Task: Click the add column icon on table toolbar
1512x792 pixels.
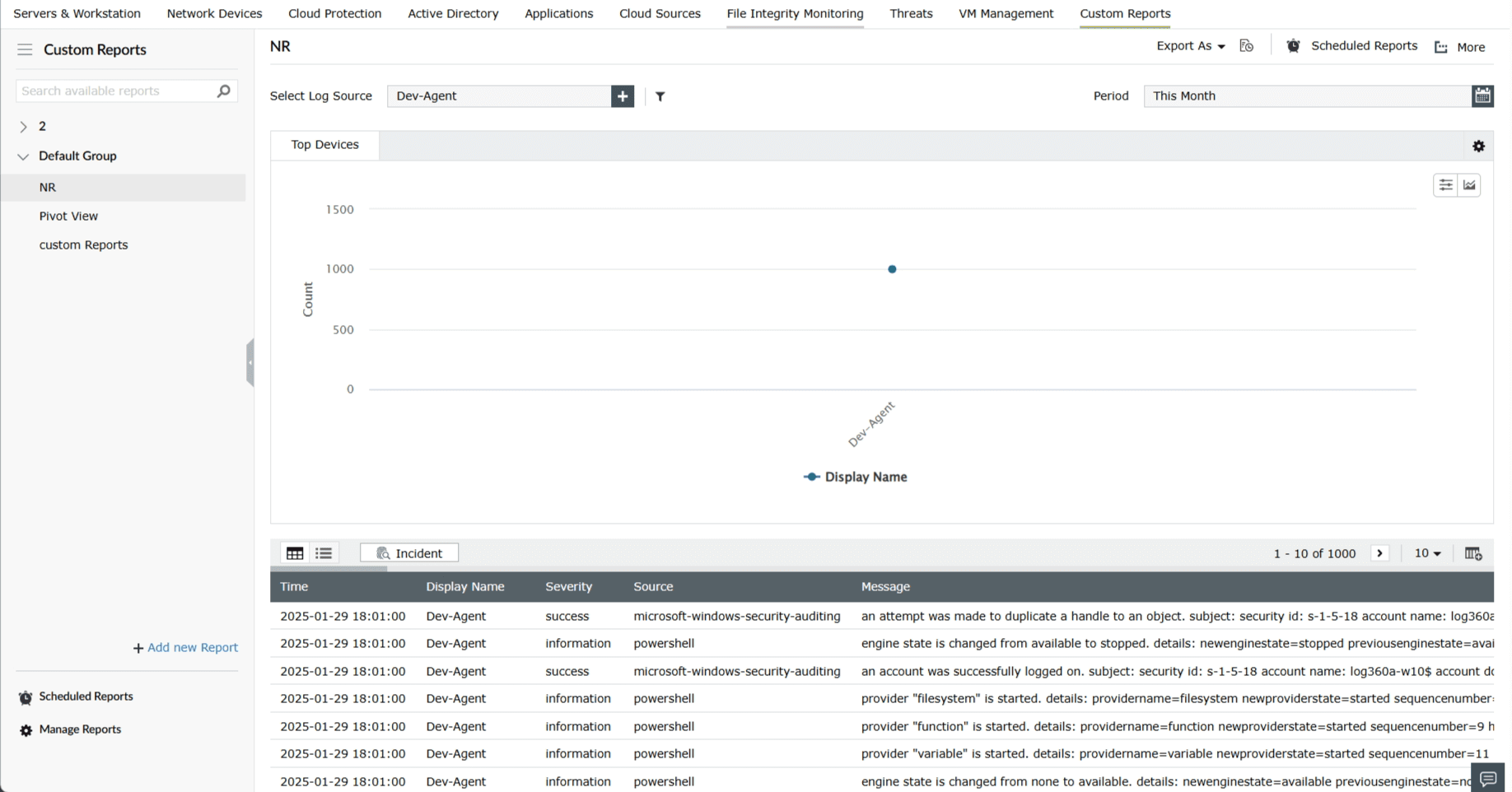Action: [1473, 552]
